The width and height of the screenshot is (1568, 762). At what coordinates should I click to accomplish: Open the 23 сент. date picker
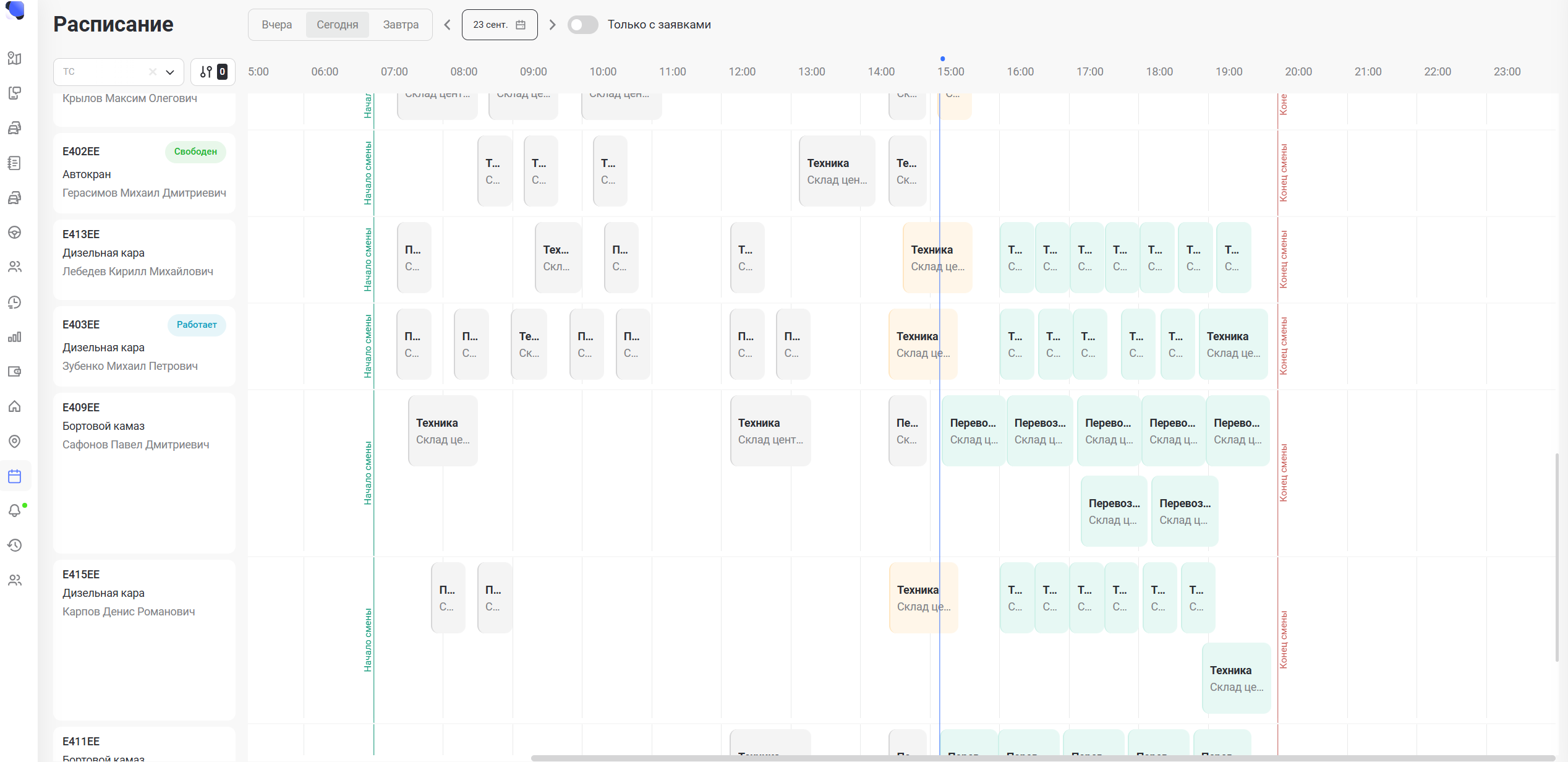(500, 25)
